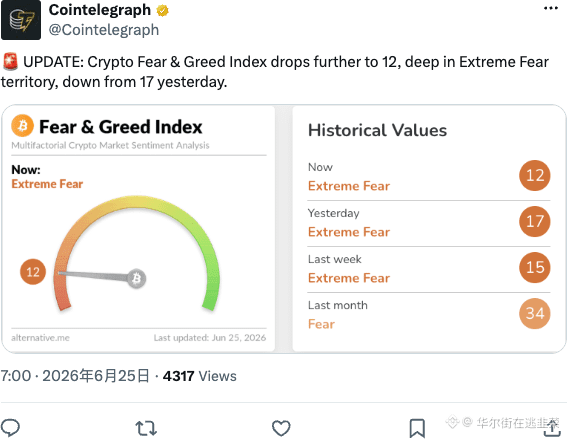
Task: Select the Last week value circle 15
Action: coord(535,267)
